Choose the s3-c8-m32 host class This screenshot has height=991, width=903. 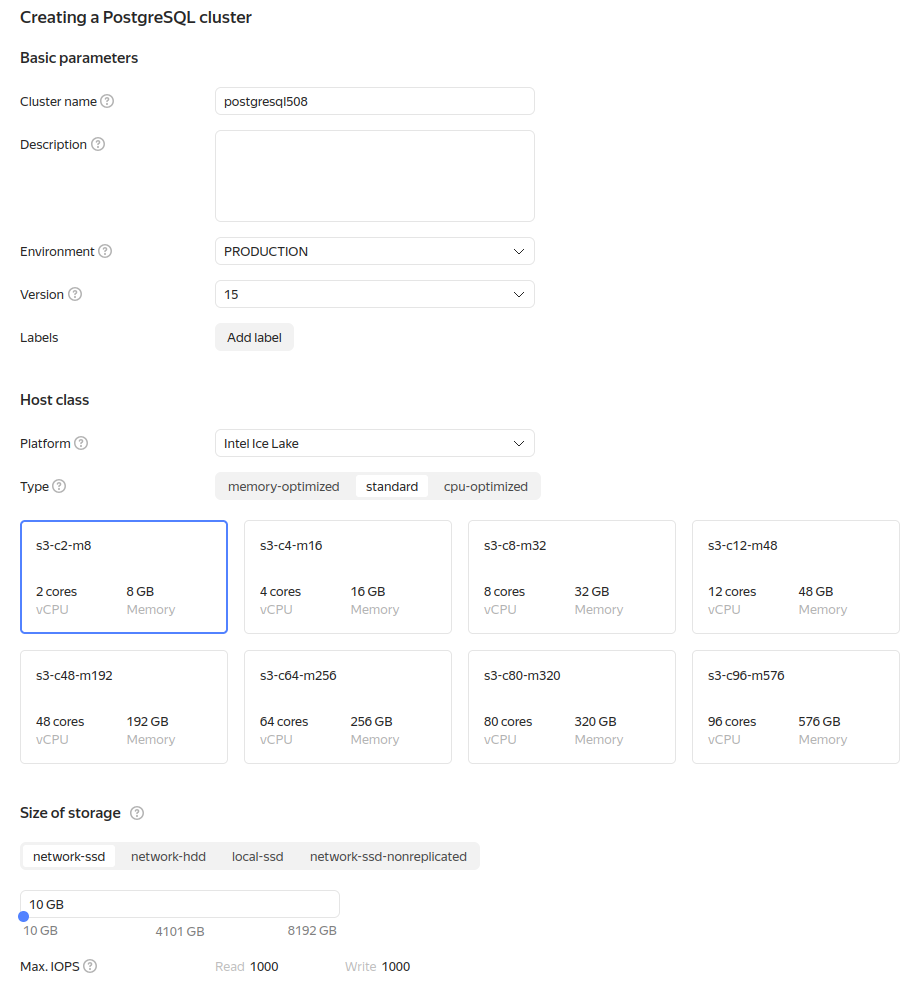571,577
